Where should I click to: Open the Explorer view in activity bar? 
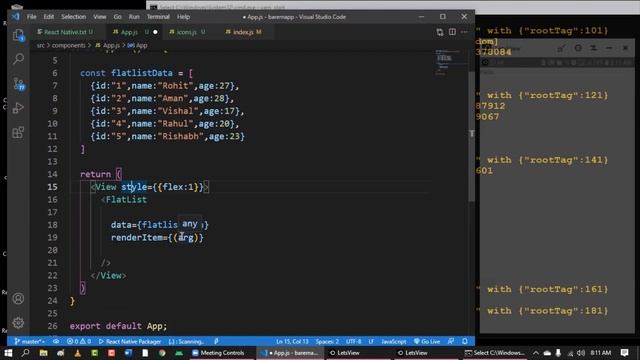(18, 35)
